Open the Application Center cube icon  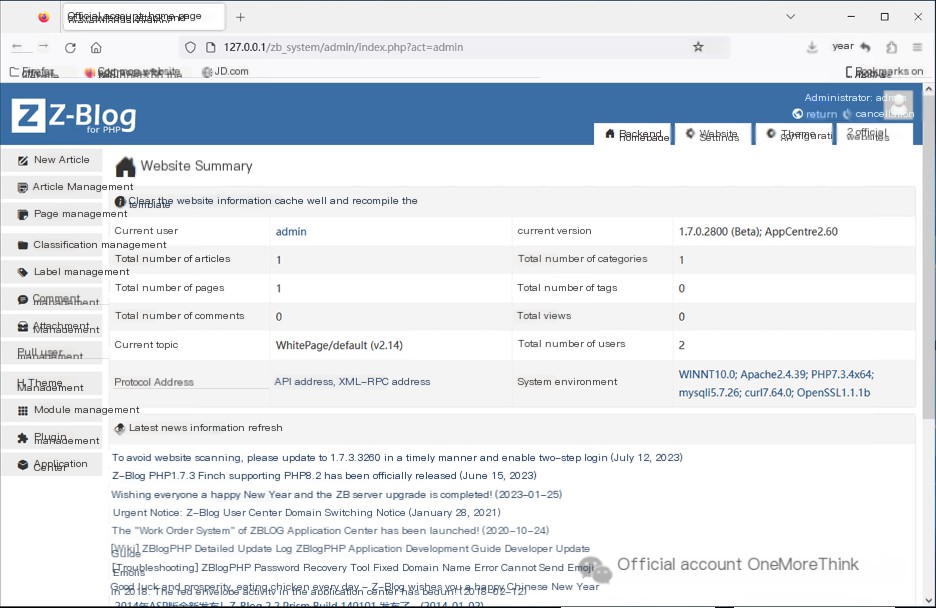click(23, 465)
